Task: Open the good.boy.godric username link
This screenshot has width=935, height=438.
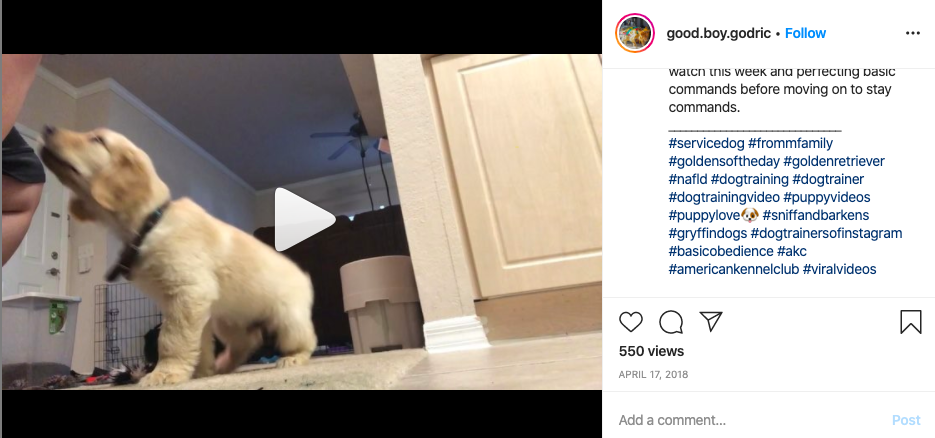Action: (x=719, y=33)
